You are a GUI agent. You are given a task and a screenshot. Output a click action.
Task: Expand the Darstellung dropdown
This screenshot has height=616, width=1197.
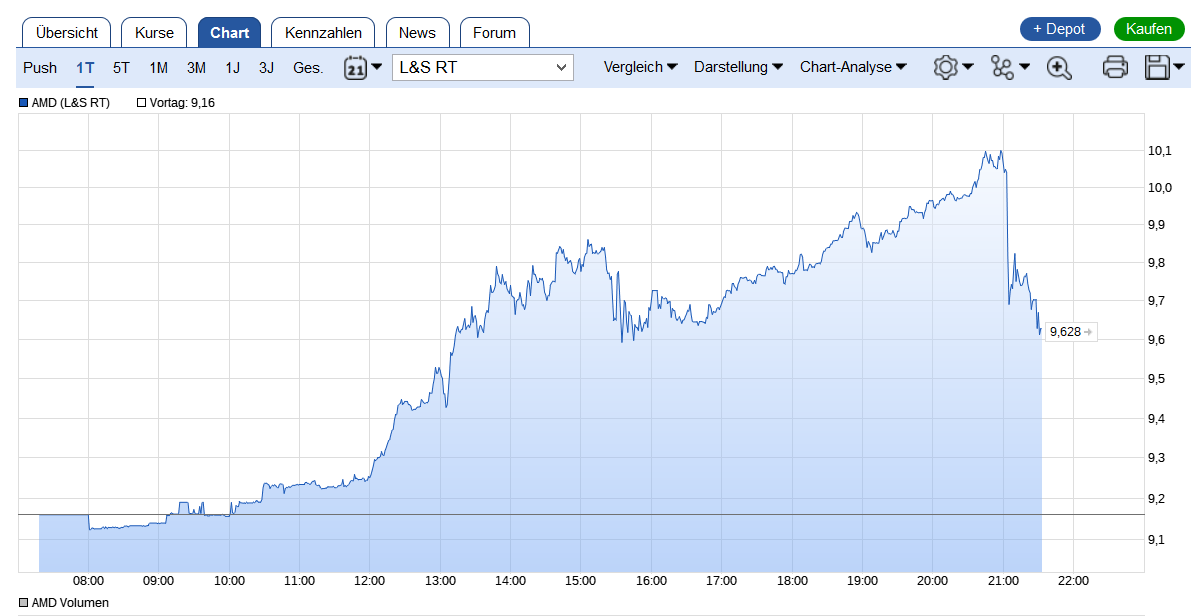pos(738,67)
